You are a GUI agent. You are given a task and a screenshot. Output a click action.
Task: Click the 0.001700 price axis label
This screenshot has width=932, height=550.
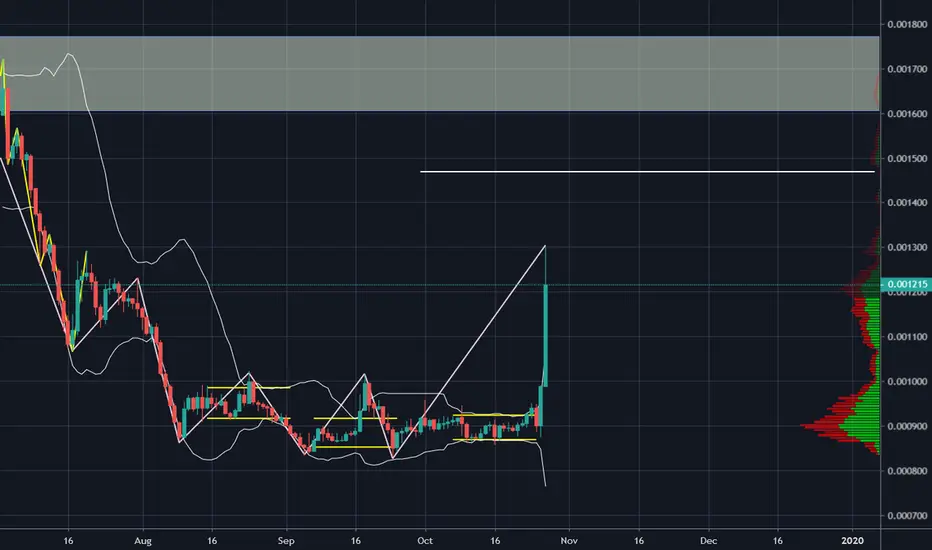(907, 69)
